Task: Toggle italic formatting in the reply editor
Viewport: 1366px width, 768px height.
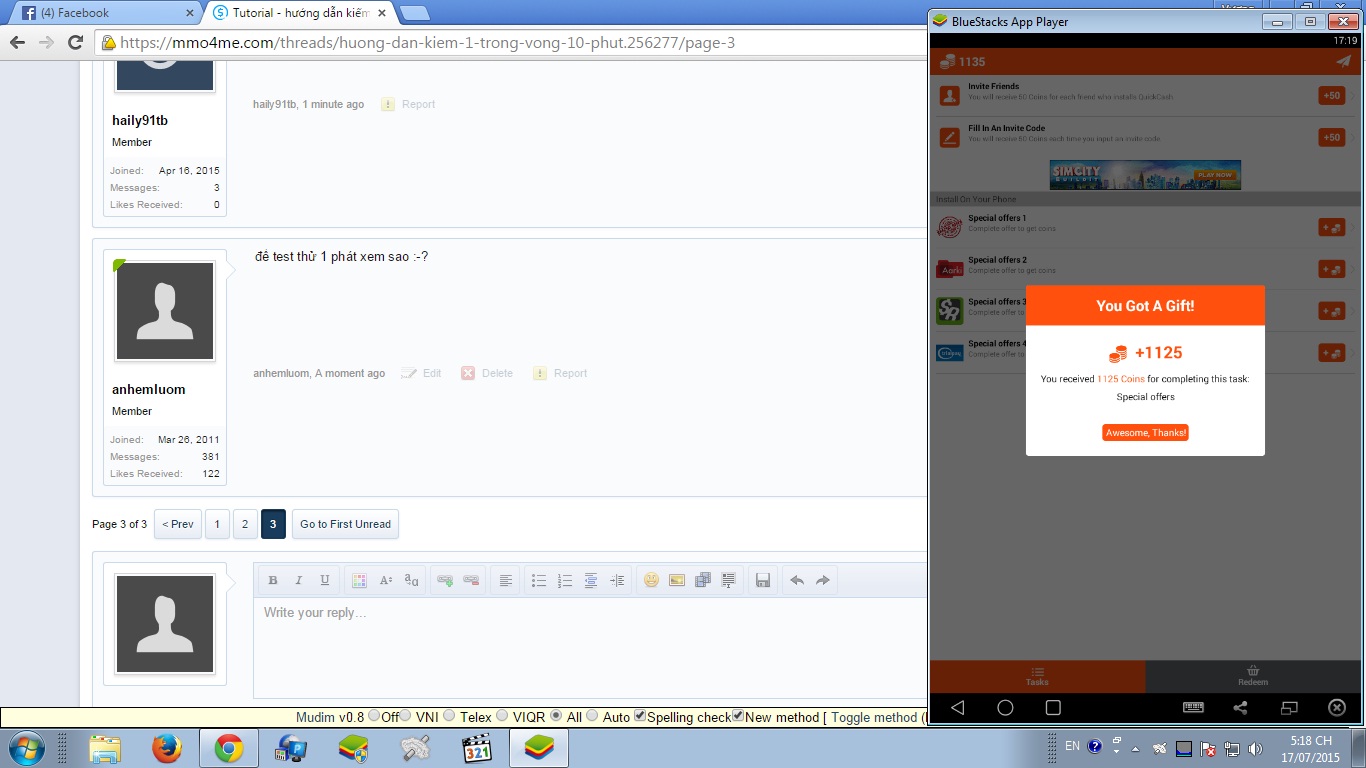Action: tap(298, 581)
